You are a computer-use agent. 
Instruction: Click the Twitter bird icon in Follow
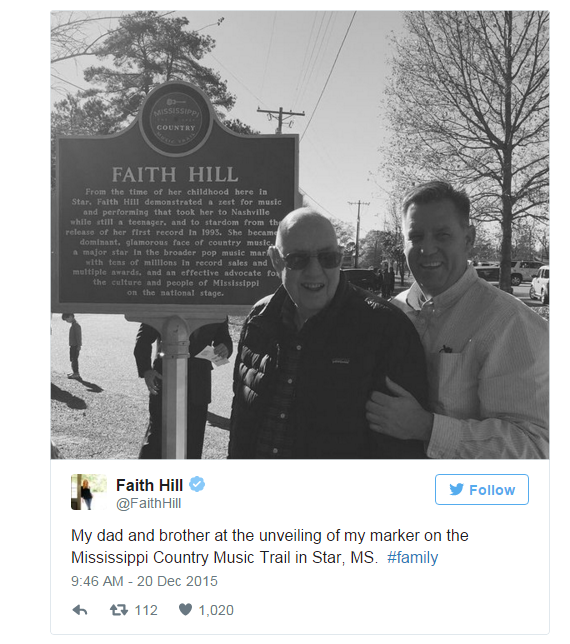coord(456,489)
